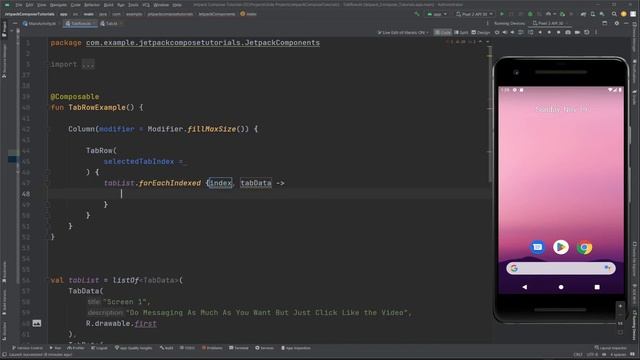Open the Tools menu
This screenshot has width=640, height=360.
[133, 5]
